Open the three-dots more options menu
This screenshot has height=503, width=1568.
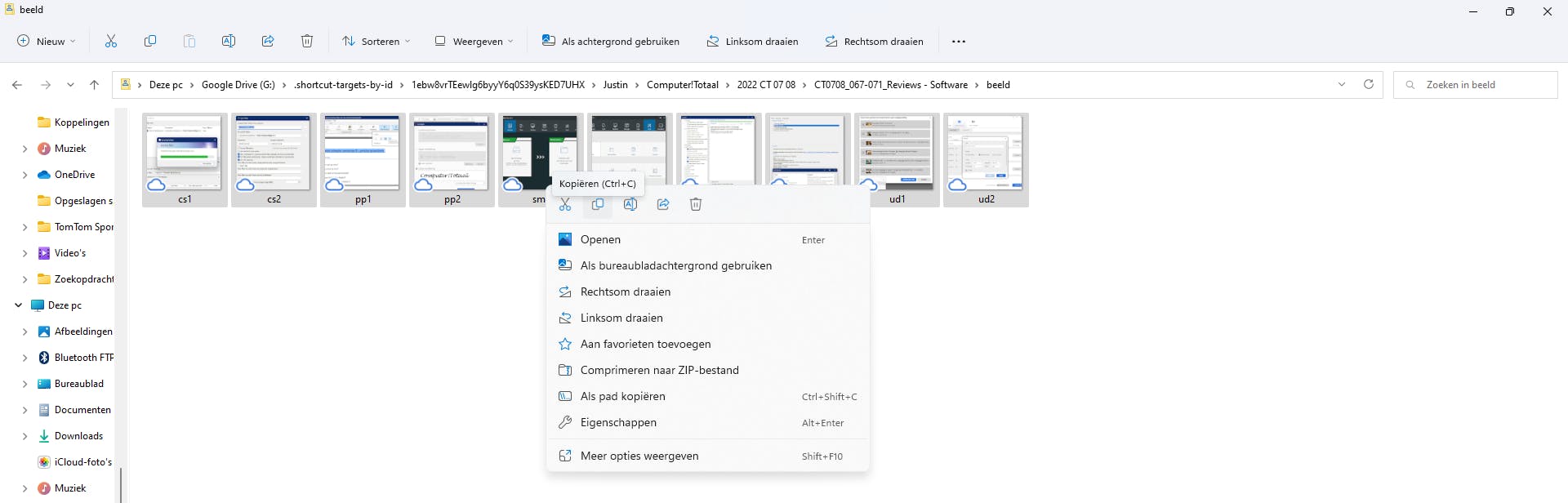(959, 42)
